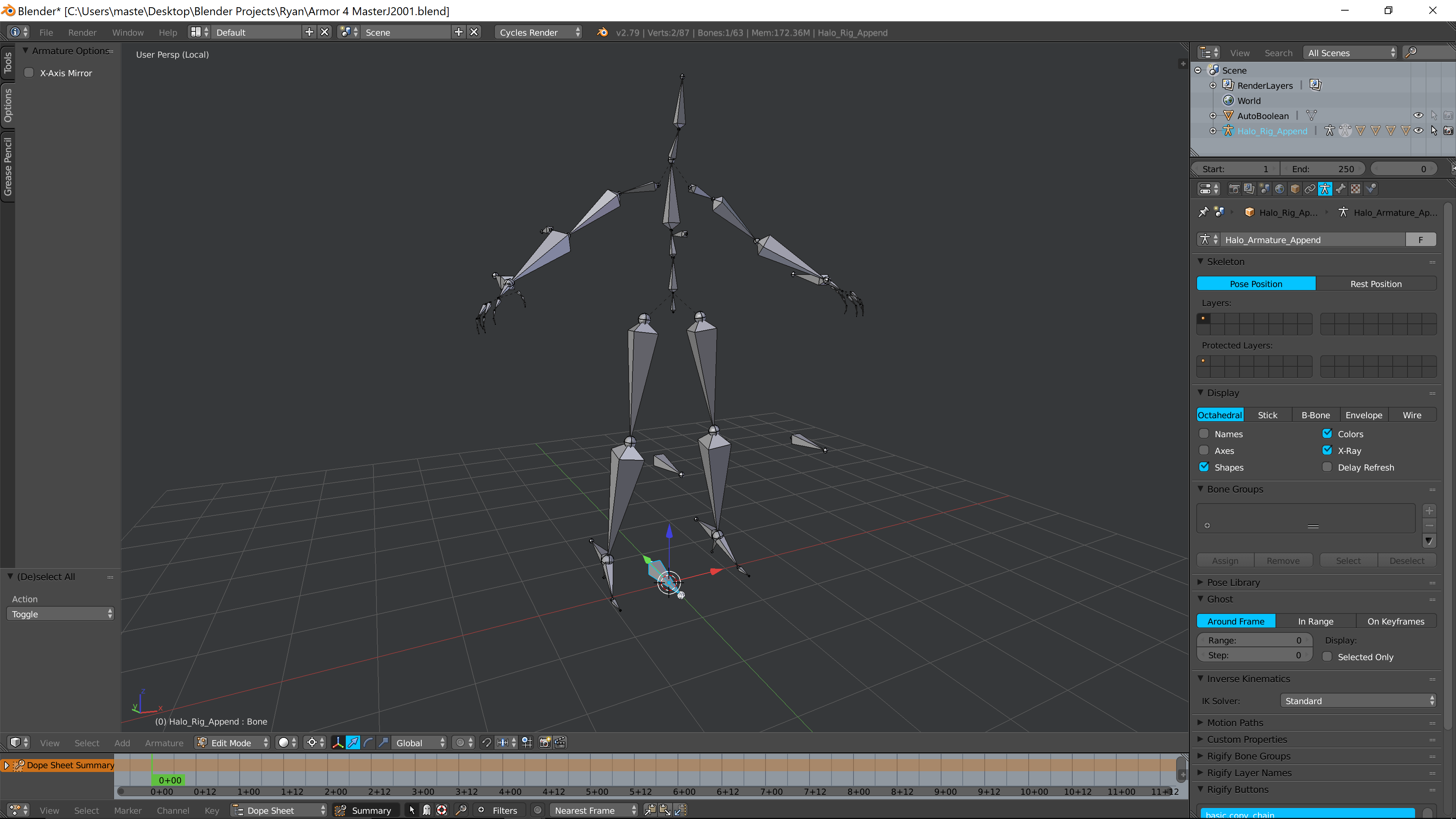Open the Render menu
This screenshot has width=1456, height=819.
click(x=82, y=32)
